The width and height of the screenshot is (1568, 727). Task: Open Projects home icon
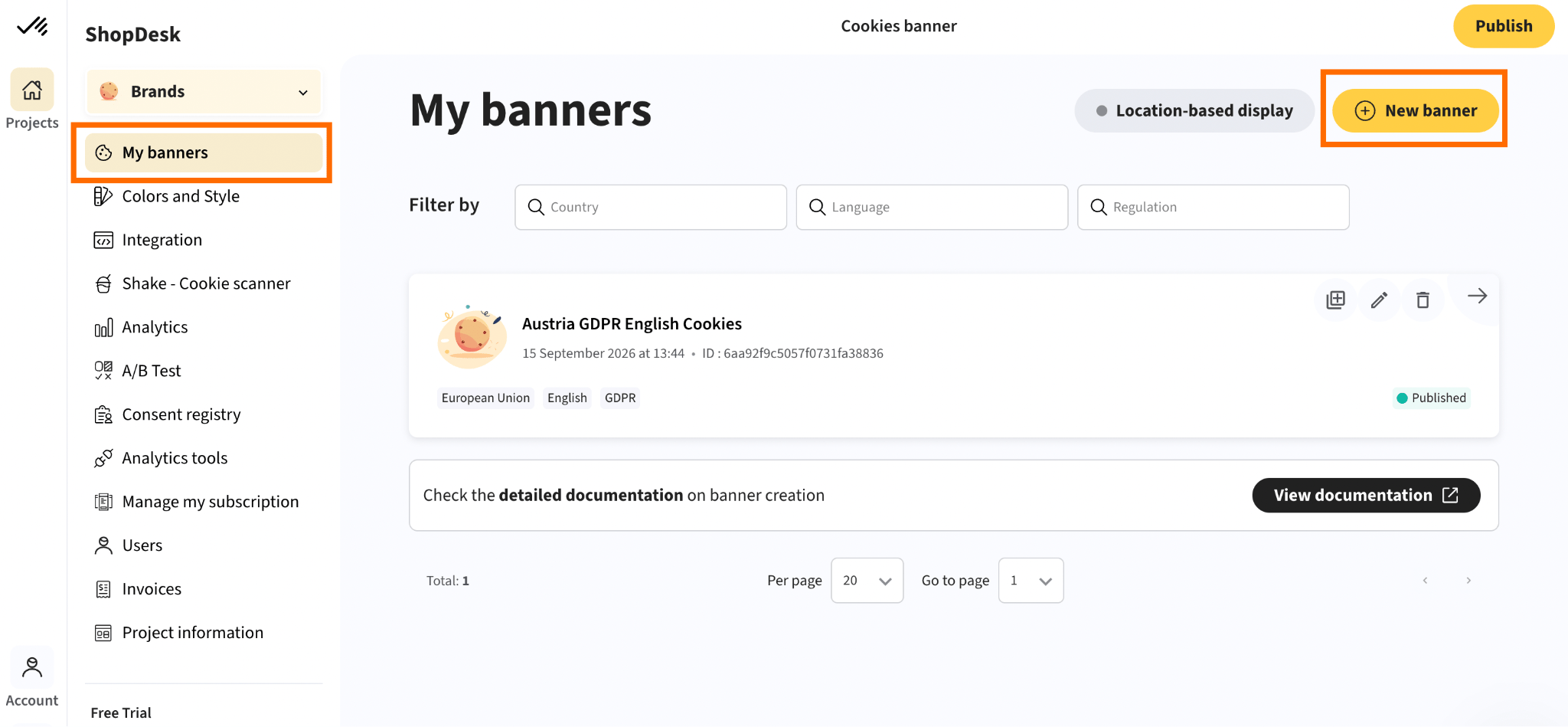coord(32,90)
